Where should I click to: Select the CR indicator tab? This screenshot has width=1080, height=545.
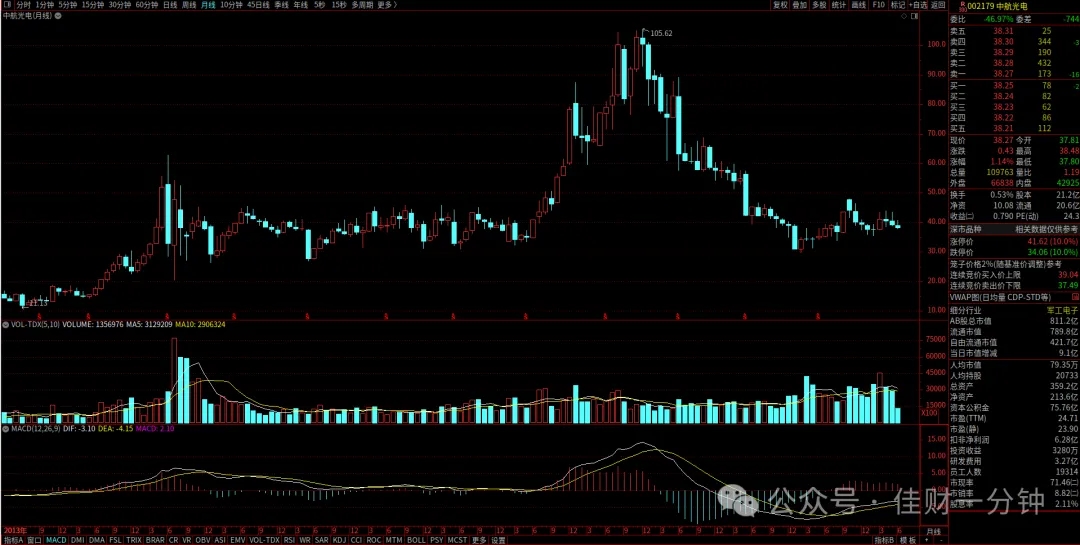(x=174, y=540)
